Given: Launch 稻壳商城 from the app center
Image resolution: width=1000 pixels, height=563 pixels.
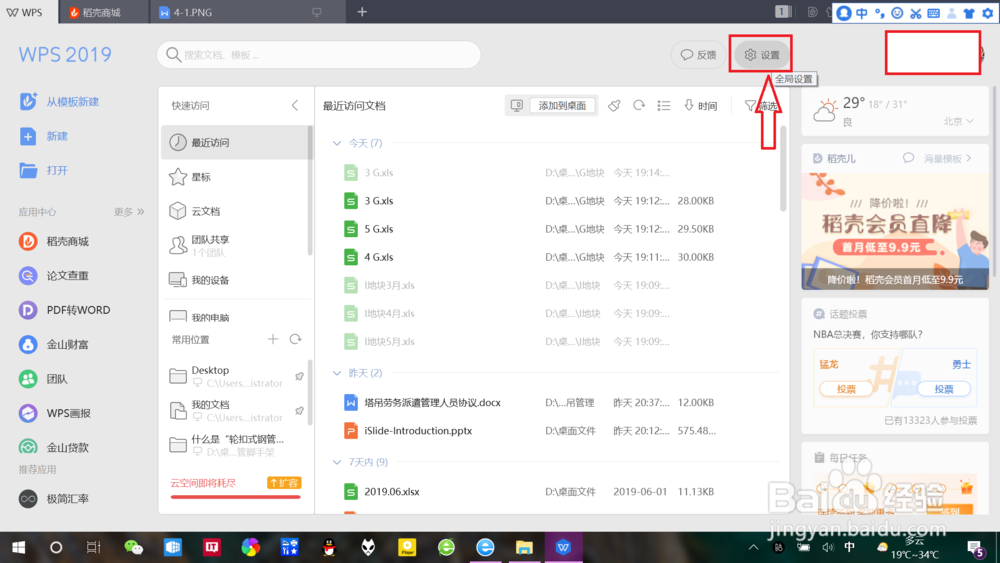Looking at the screenshot, I should tap(54, 241).
